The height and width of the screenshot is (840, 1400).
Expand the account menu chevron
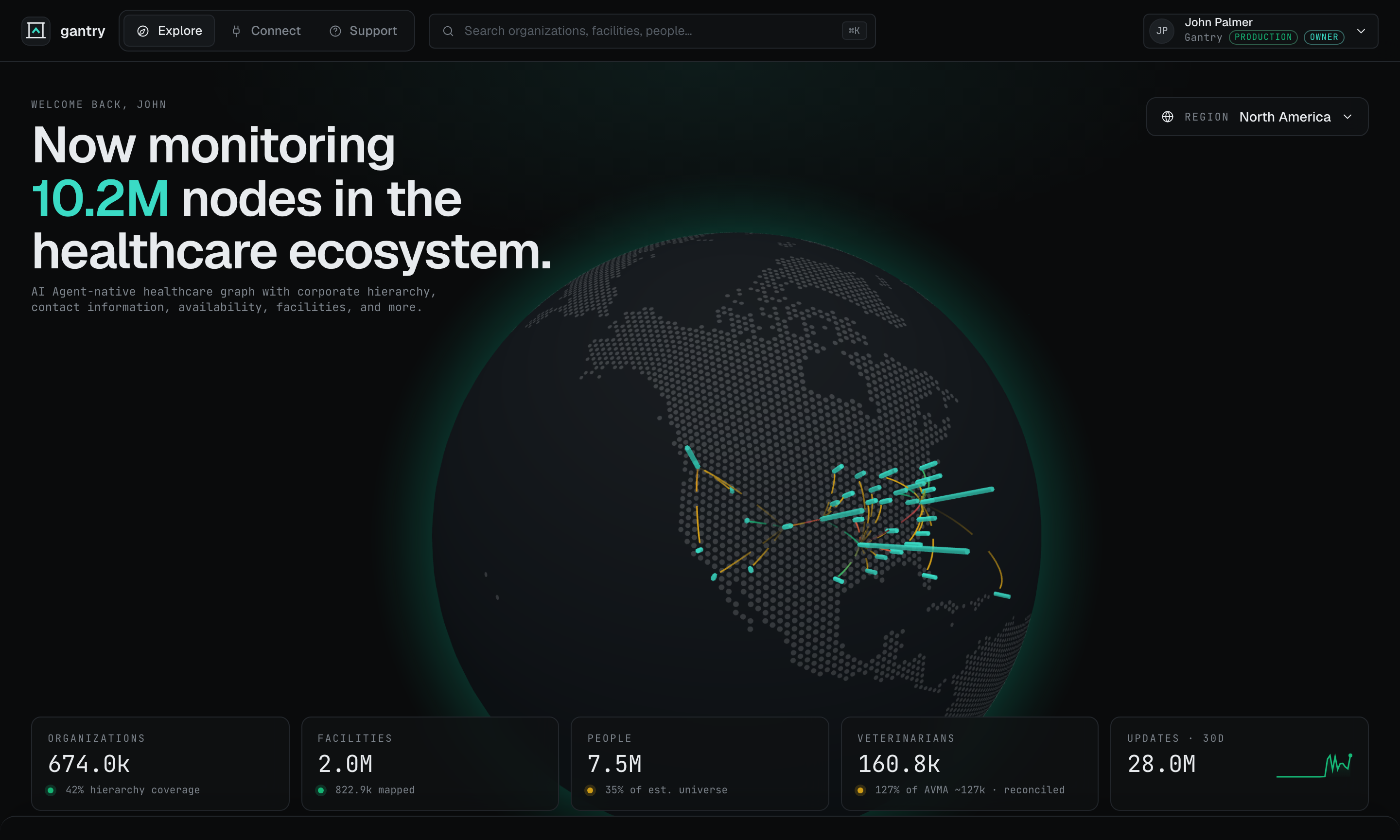coord(1361,31)
